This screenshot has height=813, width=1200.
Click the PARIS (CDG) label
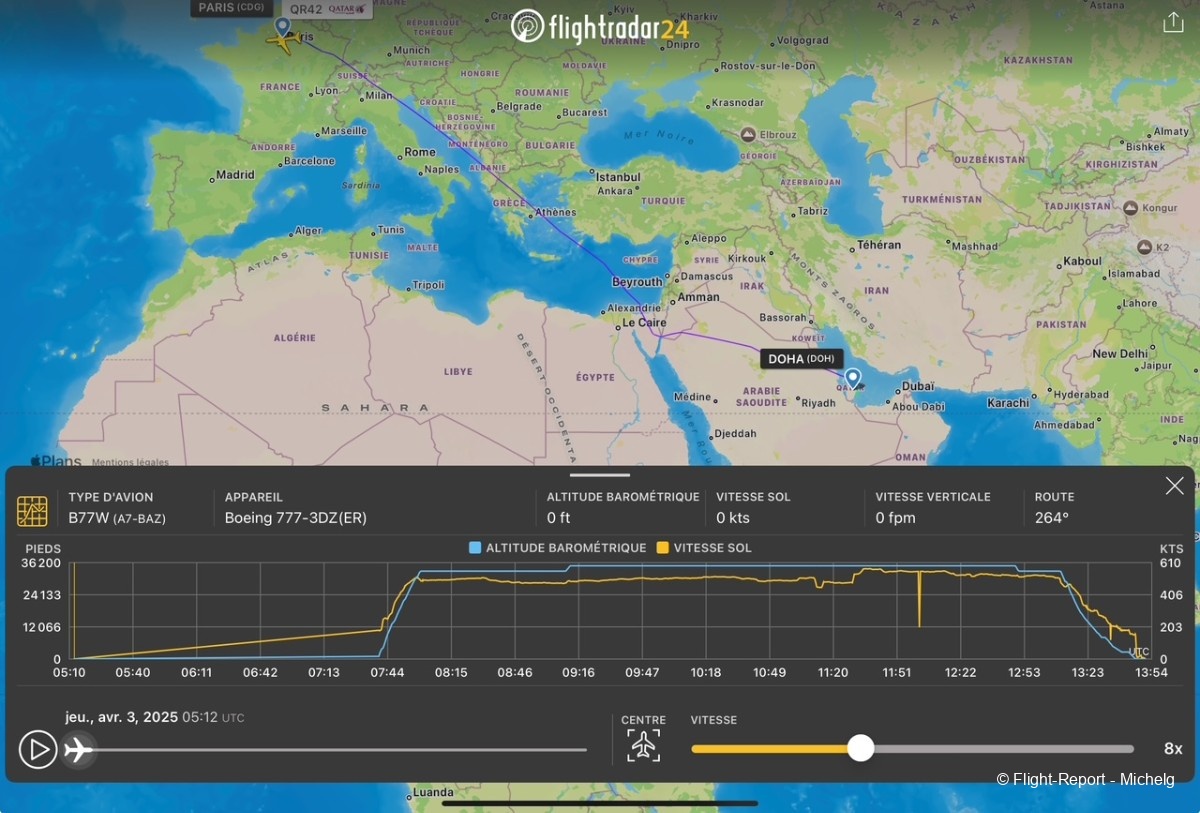(231, 8)
